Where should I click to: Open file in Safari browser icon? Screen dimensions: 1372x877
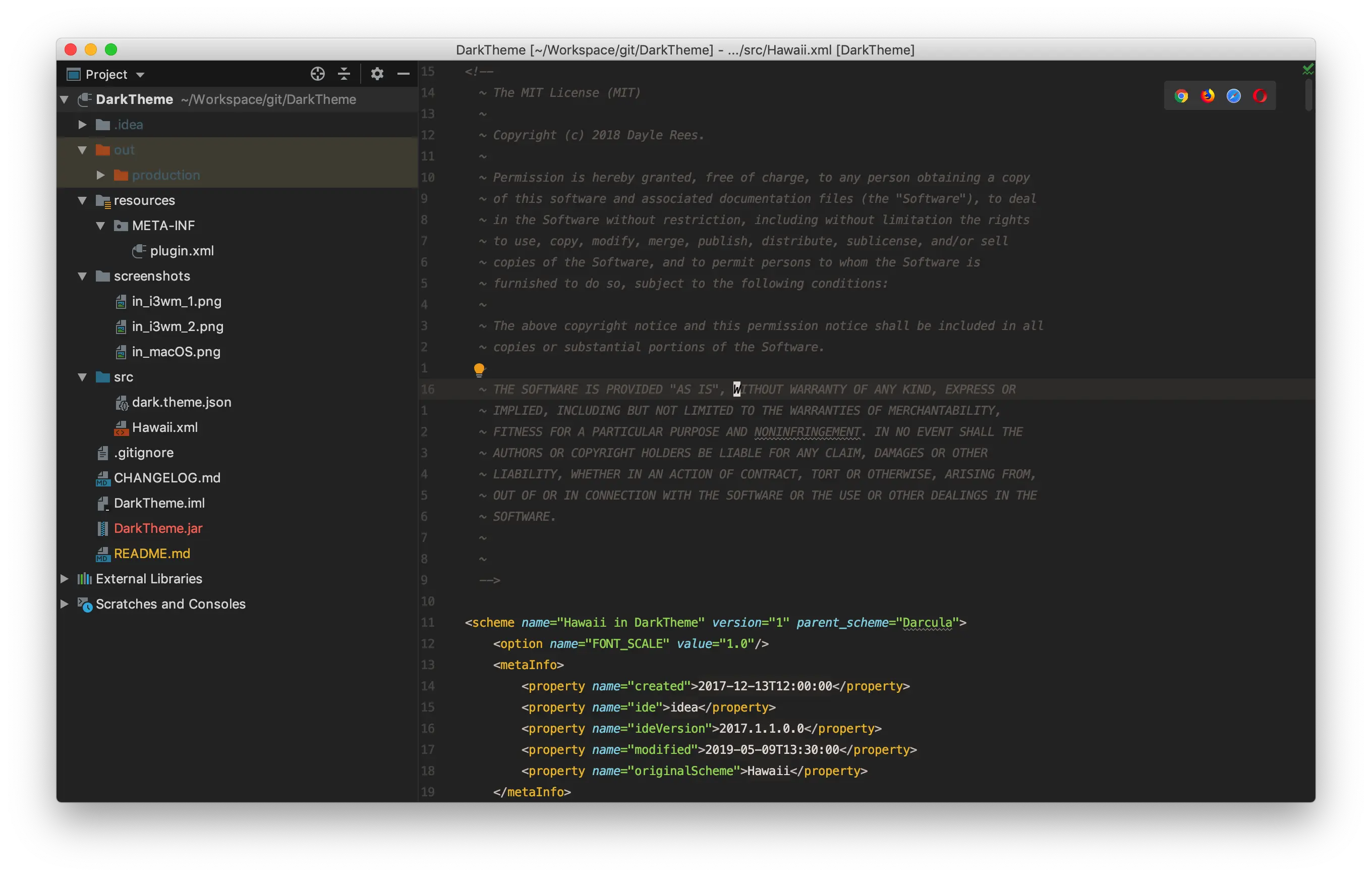point(1234,96)
